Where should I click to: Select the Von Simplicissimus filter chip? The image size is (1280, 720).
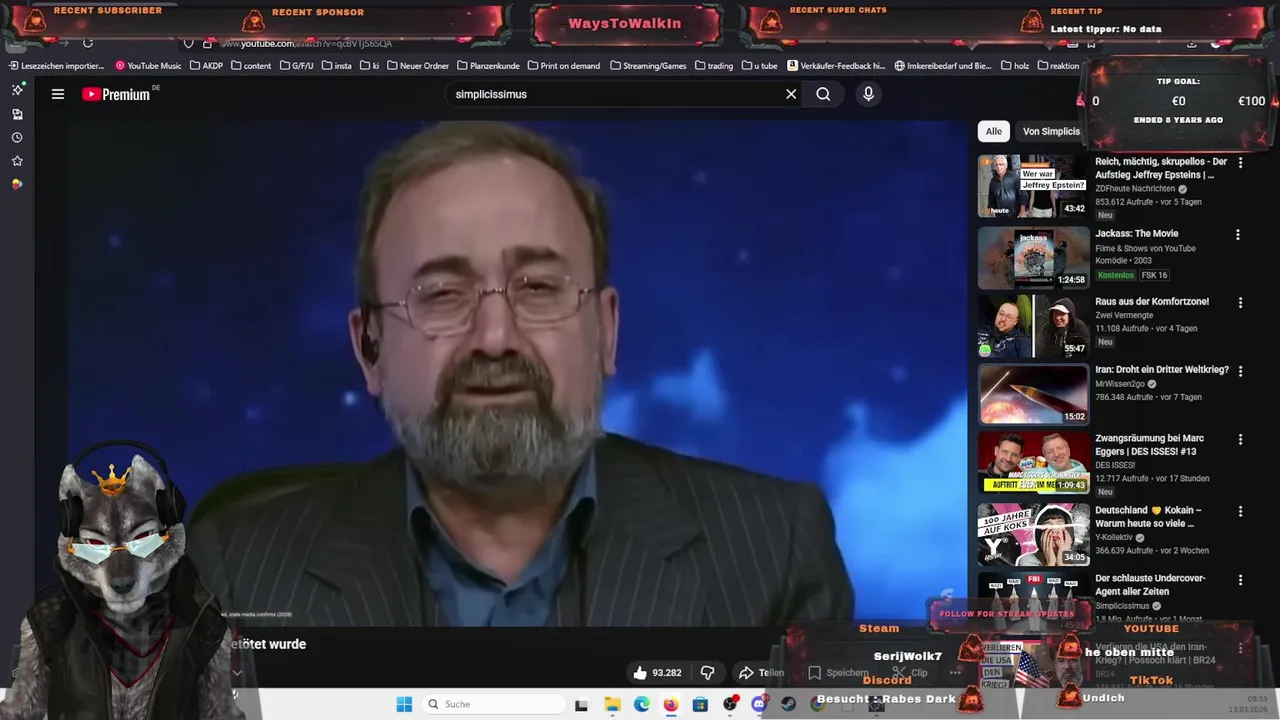[x=1051, y=131]
